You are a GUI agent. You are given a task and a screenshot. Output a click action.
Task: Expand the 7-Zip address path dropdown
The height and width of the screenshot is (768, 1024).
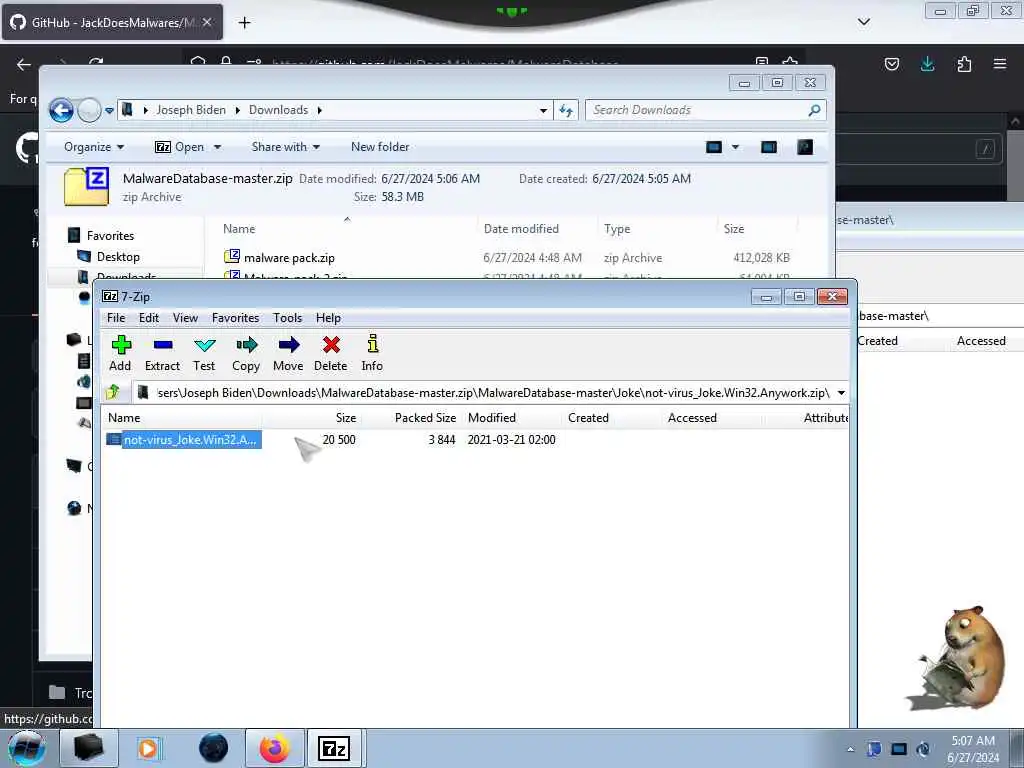coord(841,392)
